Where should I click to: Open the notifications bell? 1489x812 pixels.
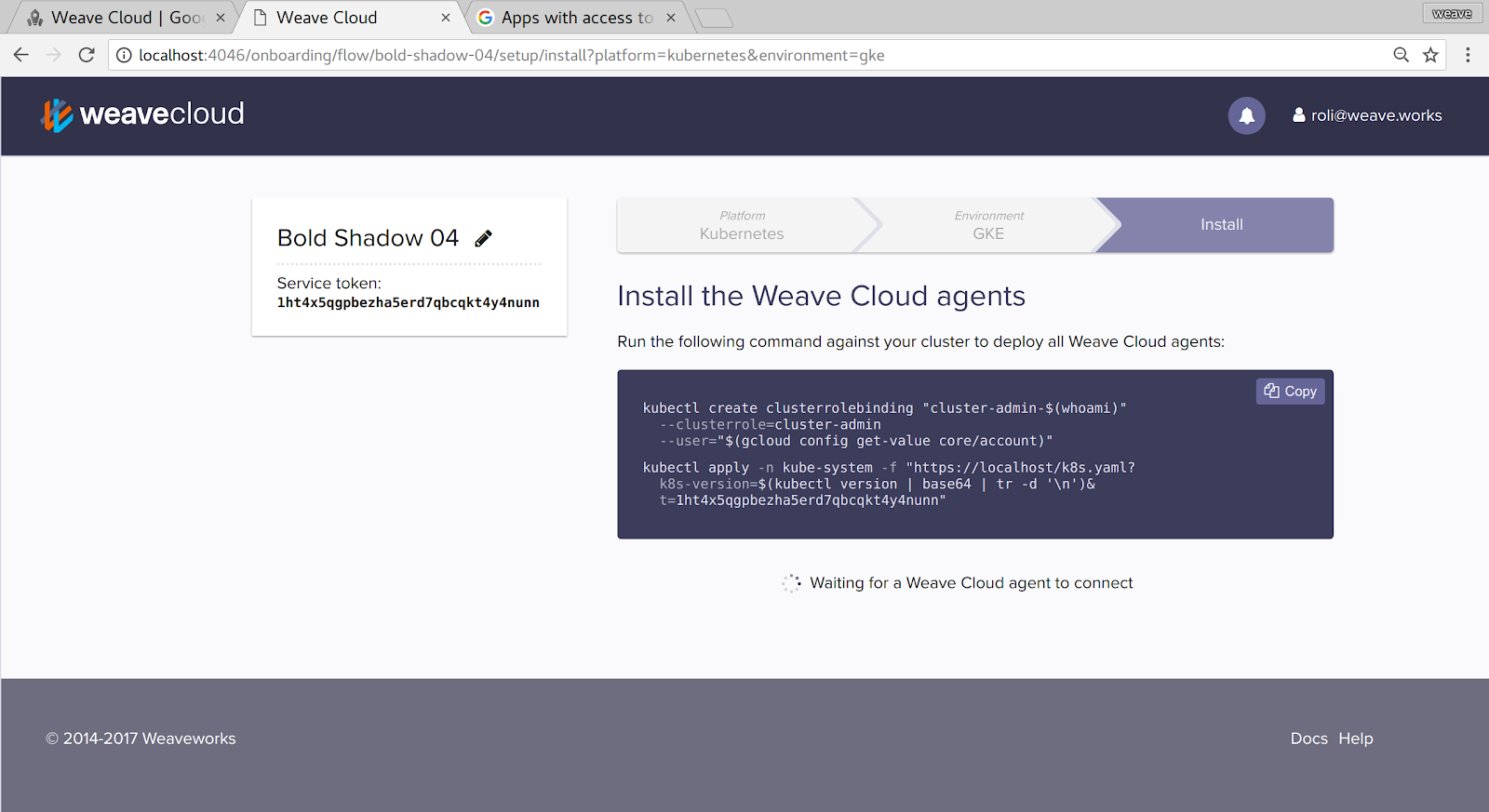pyautogui.click(x=1246, y=115)
